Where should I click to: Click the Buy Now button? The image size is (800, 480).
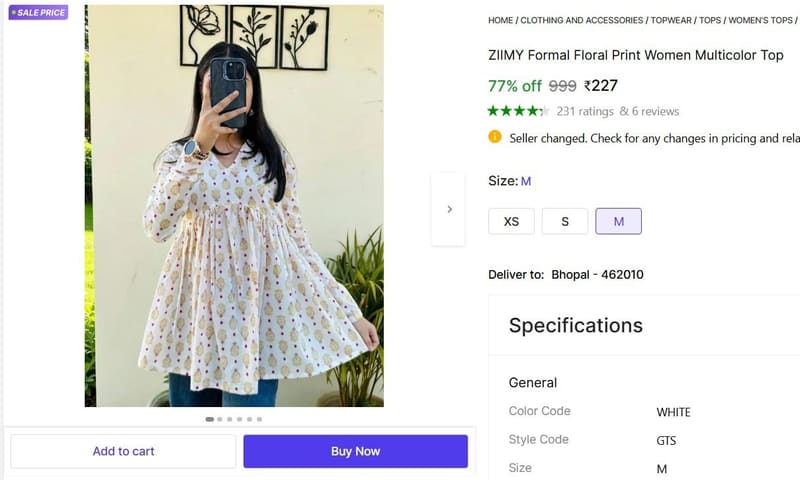tap(356, 451)
